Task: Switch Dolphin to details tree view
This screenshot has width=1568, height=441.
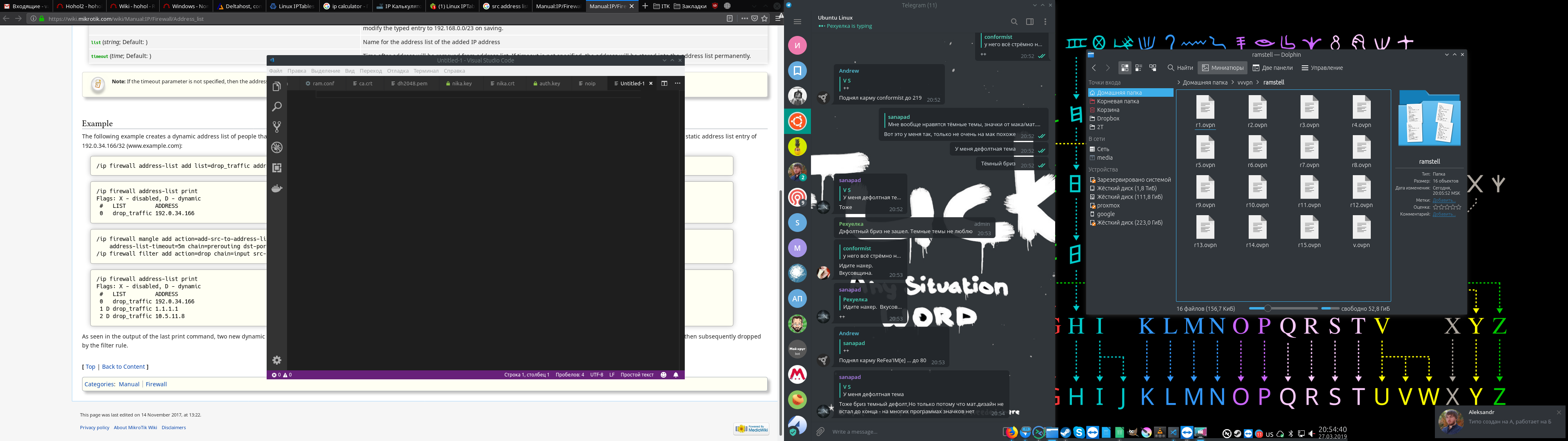Action: (x=1153, y=68)
